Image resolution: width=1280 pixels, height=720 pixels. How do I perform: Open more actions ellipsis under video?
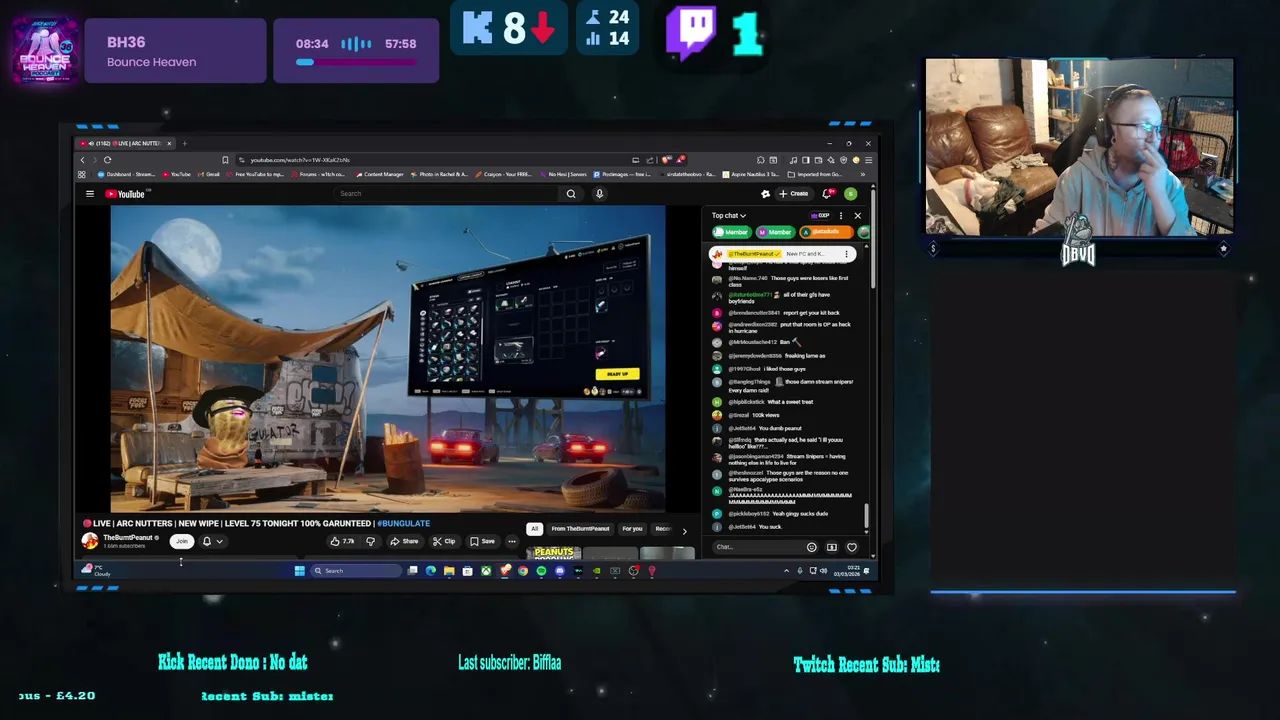coord(512,541)
